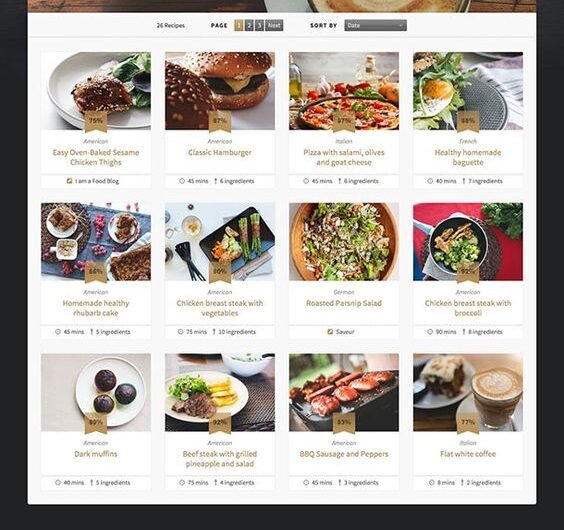Open Healthy homemade baguette recipe title
This screenshot has height=530, width=564.
(x=468, y=157)
